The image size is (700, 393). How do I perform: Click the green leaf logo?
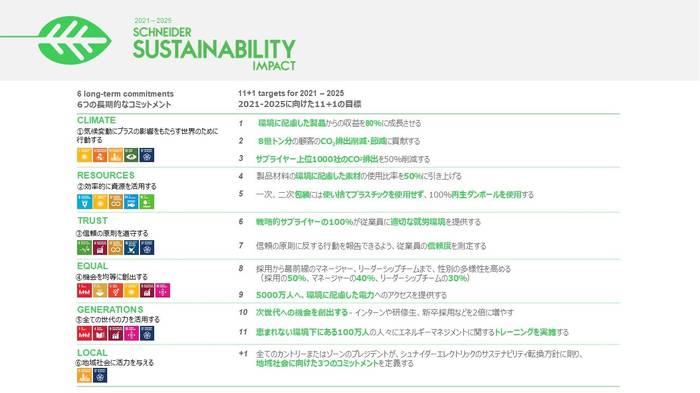[74, 40]
